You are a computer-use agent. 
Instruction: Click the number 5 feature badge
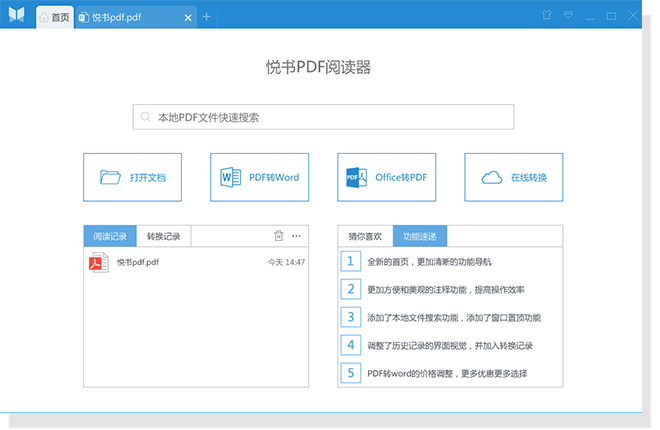(351, 373)
